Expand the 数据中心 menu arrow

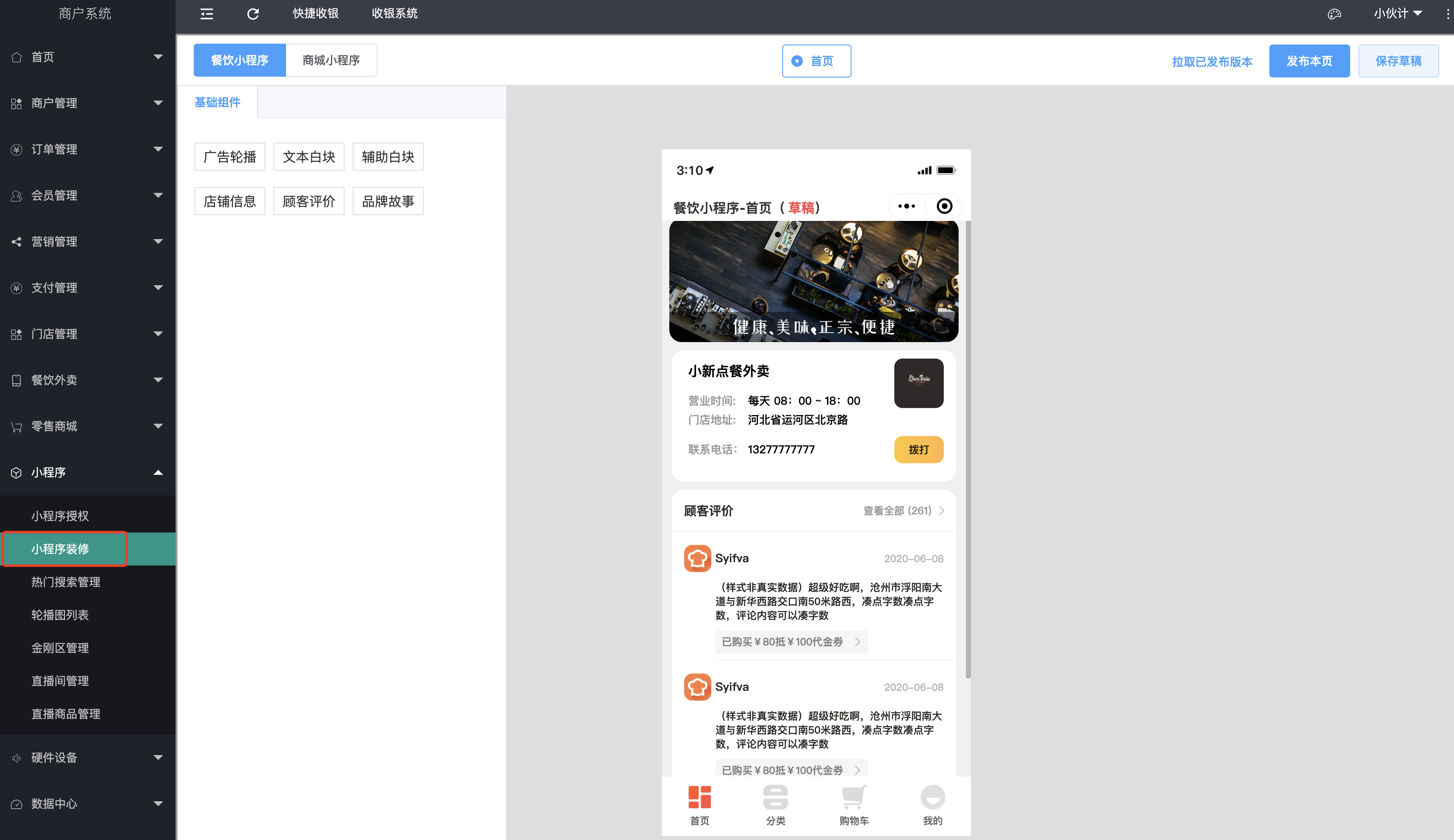pos(158,803)
